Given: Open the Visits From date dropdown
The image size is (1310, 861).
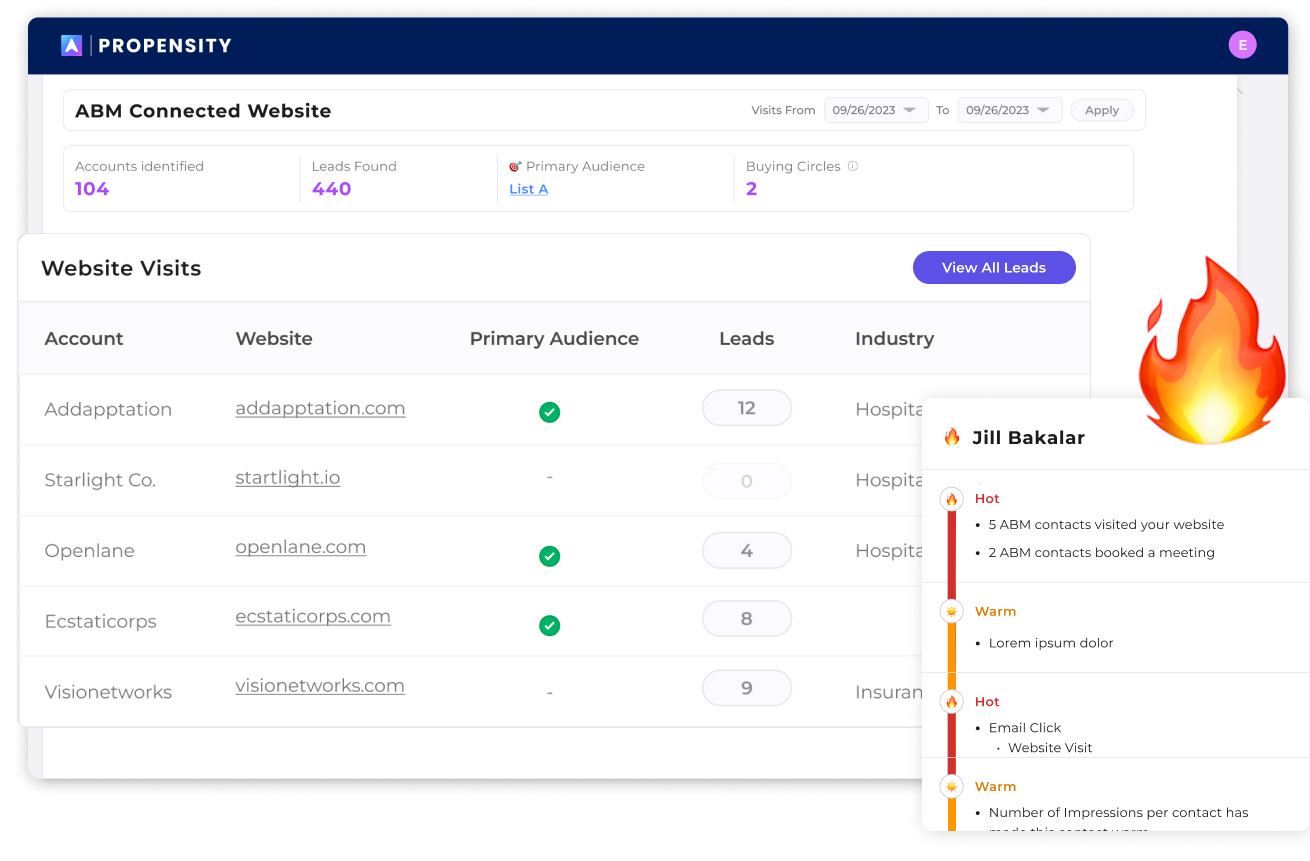Looking at the screenshot, I should click(x=876, y=109).
